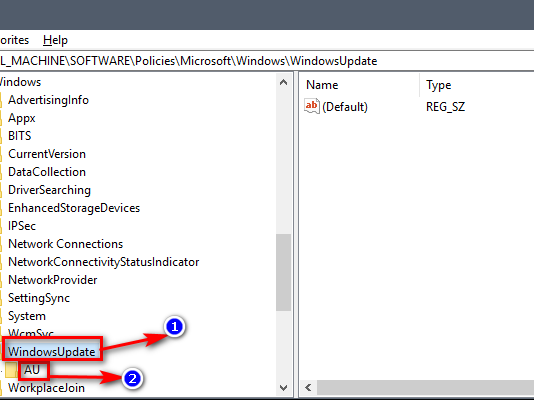Select the AdvertisingInfo key
This screenshot has height=400, width=534.
[x=48, y=100]
